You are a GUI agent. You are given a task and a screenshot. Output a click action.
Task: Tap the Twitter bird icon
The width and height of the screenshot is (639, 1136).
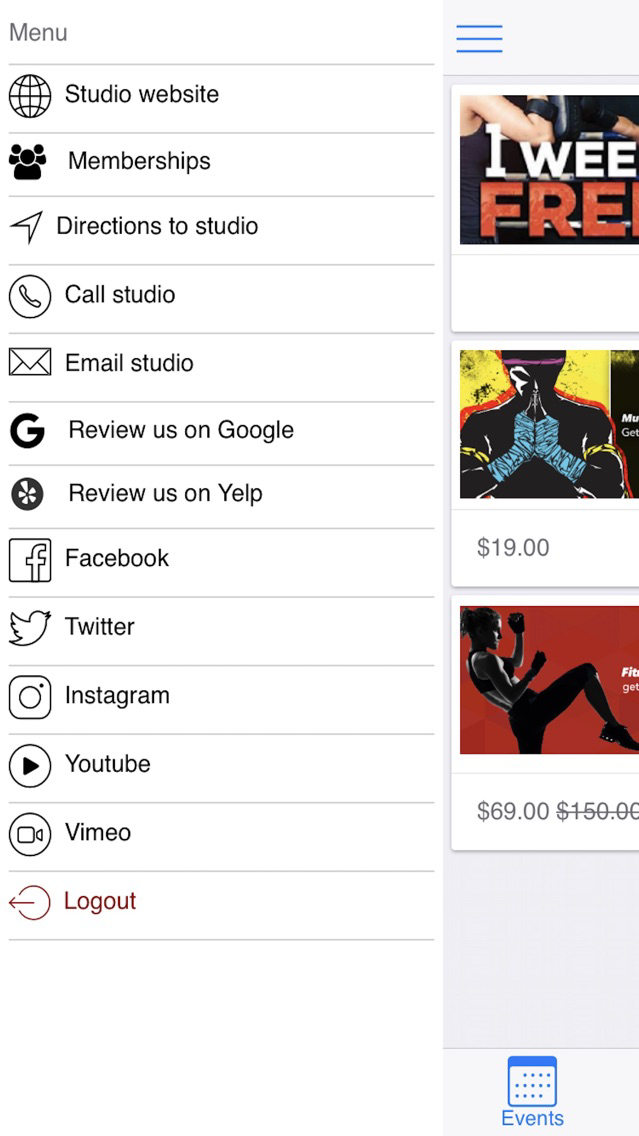click(x=30, y=627)
